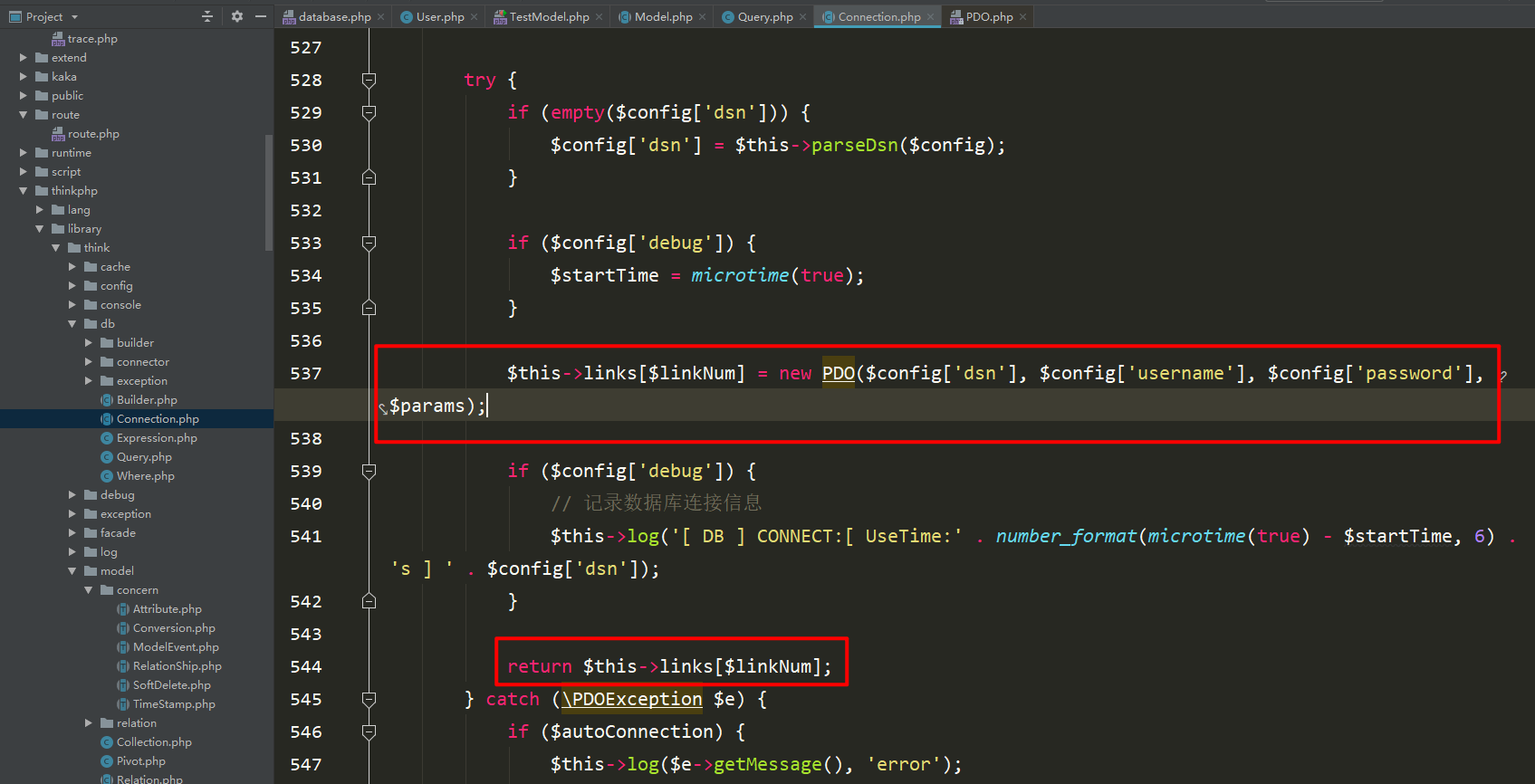Fold the try block at line 528
Viewport: 1535px width, 784px height.
click(x=369, y=80)
